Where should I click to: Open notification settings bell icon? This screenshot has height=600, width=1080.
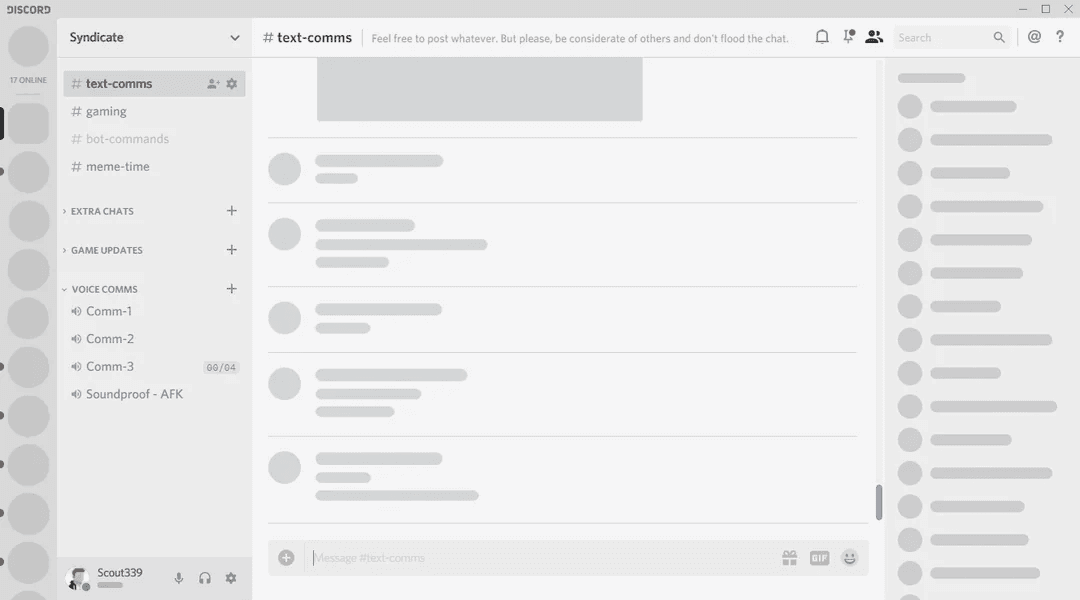[822, 37]
